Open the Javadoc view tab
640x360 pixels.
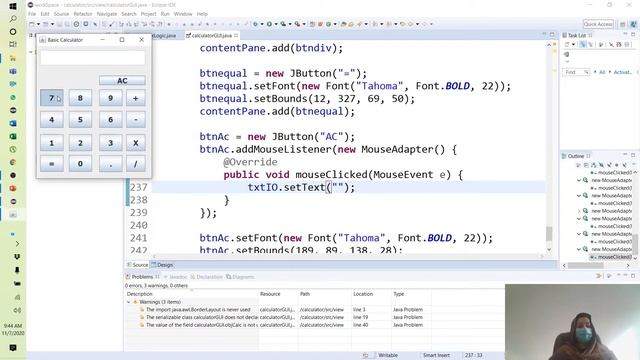click(x=176, y=277)
